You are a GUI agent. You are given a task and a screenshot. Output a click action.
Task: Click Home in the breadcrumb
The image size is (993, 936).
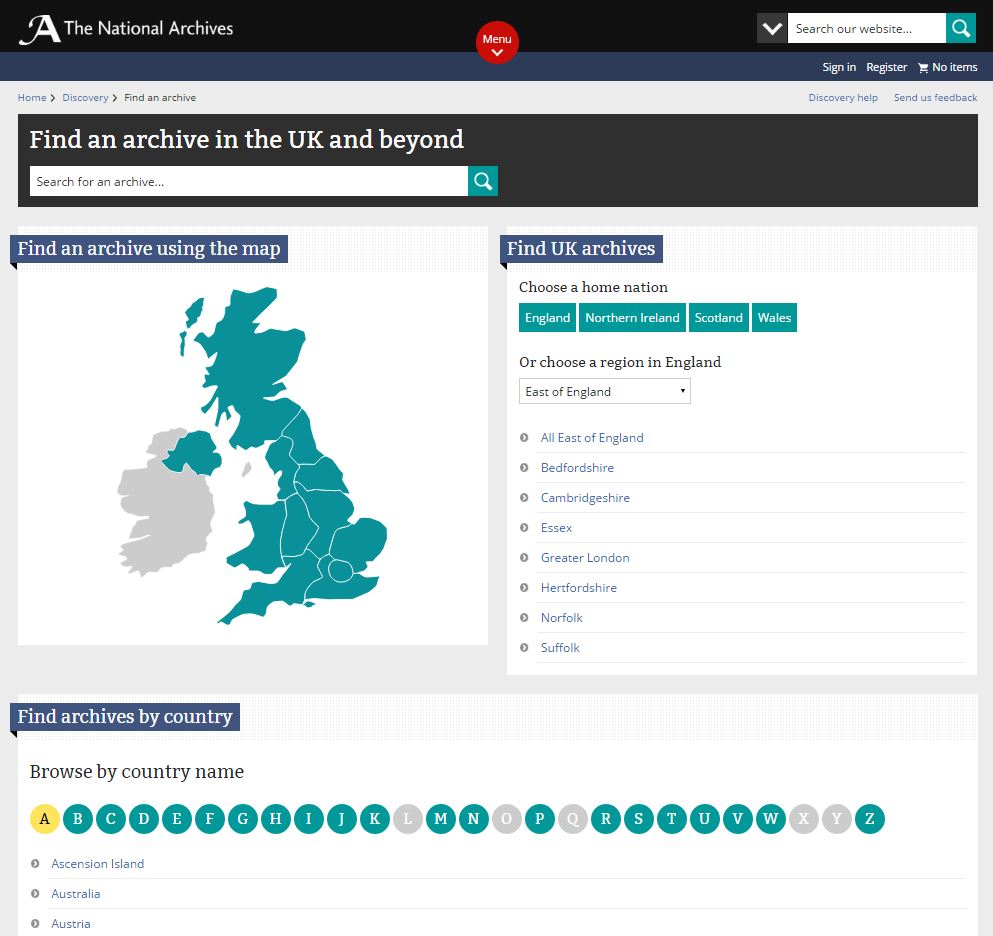click(31, 97)
